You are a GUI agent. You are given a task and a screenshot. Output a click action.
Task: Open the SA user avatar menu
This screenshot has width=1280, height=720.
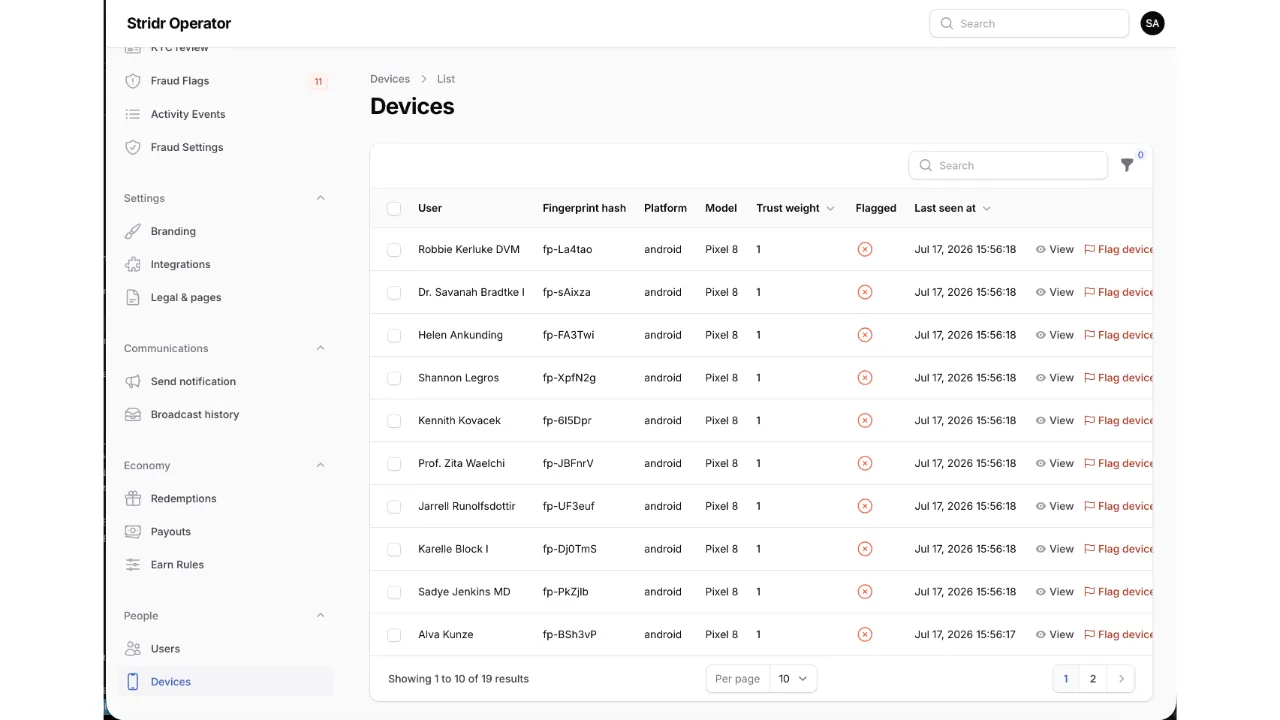(x=1152, y=23)
